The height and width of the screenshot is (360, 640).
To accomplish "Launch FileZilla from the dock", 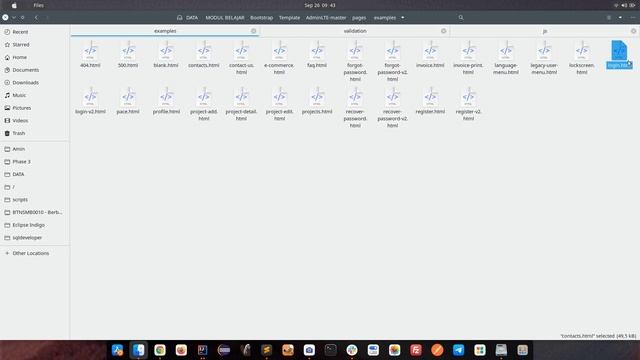I will [x=416, y=350].
